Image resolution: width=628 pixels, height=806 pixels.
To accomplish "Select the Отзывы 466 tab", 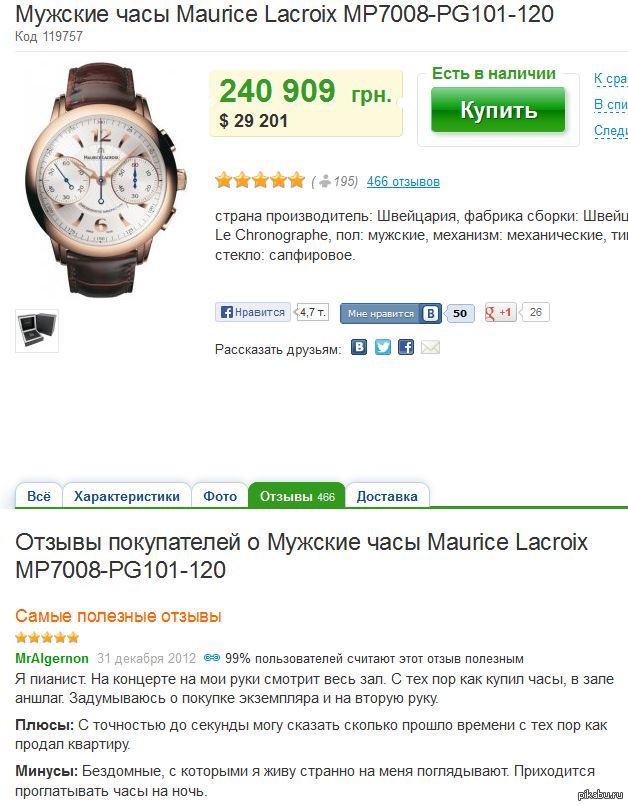I will (297, 496).
